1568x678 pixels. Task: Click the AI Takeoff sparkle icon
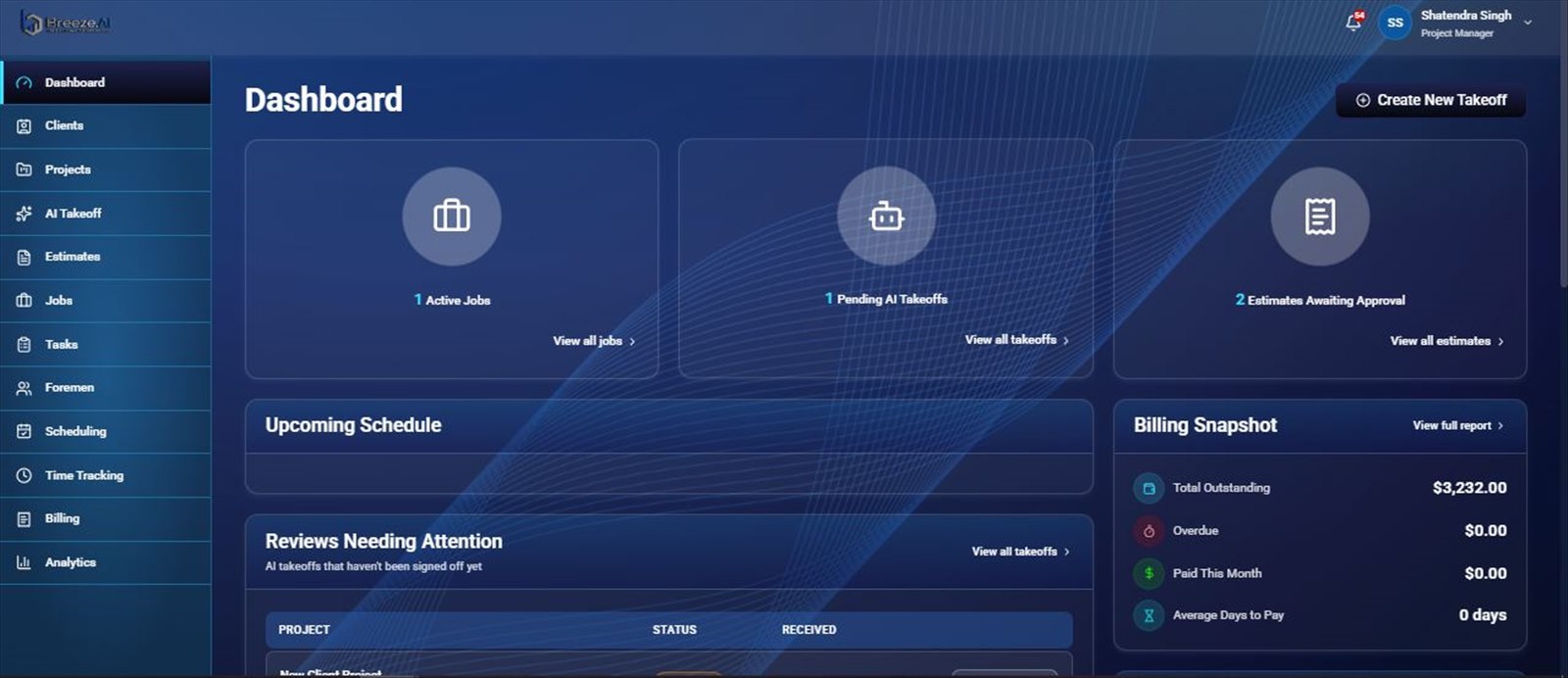24,214
